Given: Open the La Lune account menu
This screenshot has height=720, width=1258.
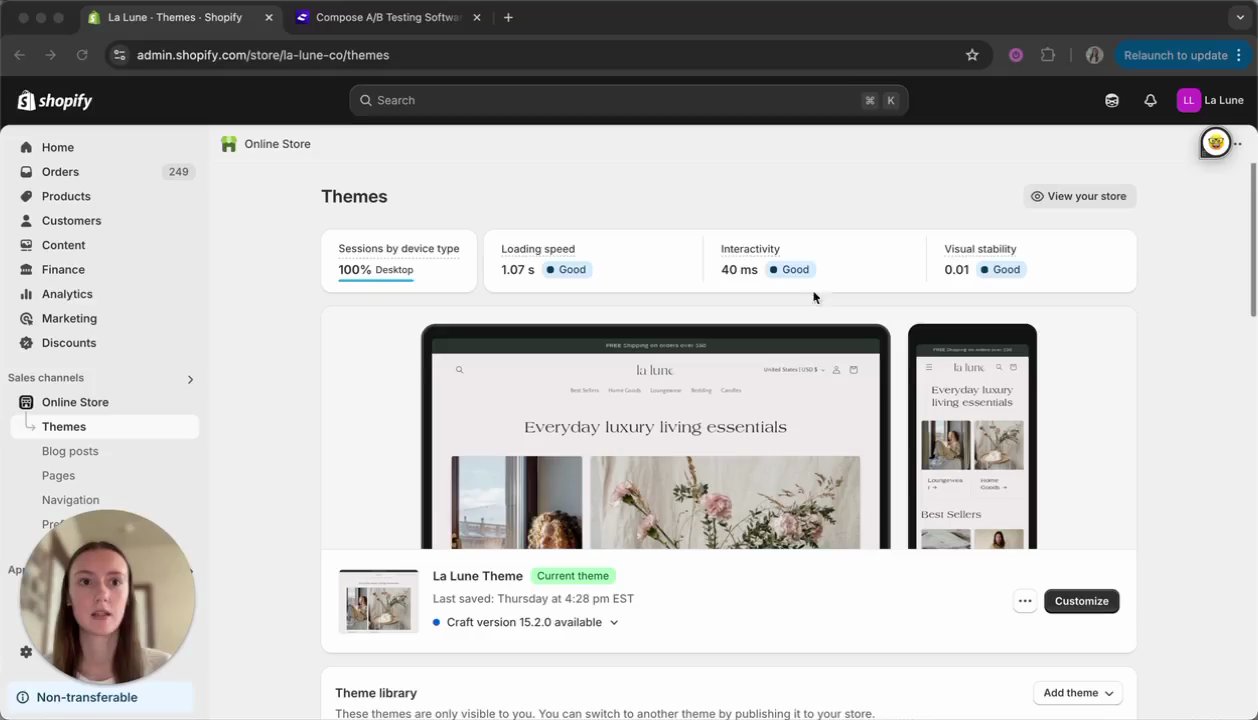Looking at the screenshot, I should 1211,100.
